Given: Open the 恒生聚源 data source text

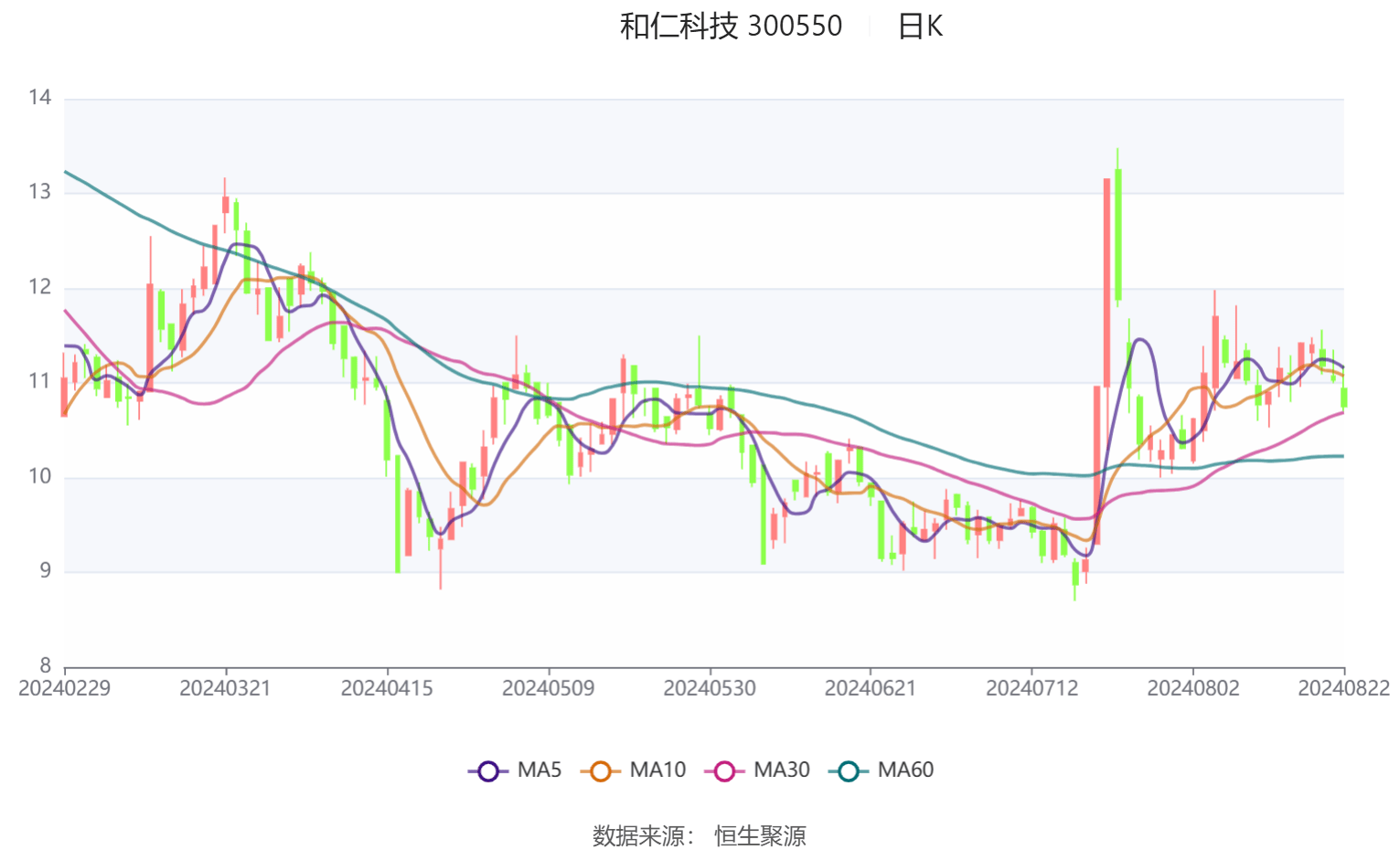Looking at the screenshot, I should 760,835.
